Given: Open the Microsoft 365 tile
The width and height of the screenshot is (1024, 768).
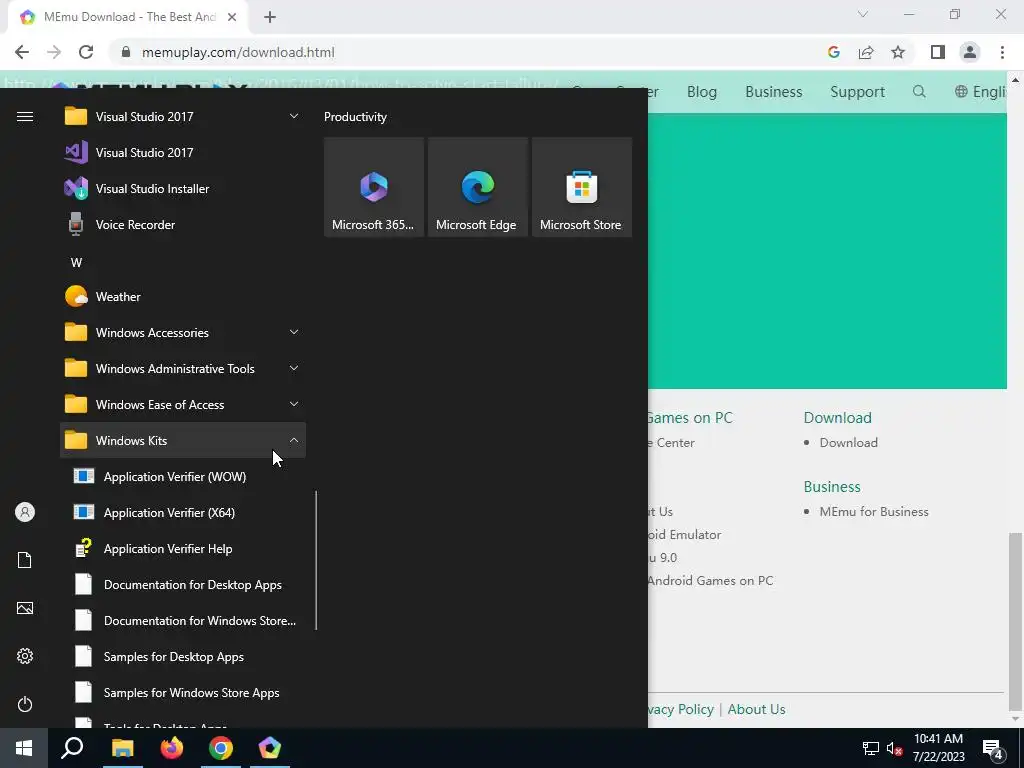Looking at the screenshot, I should 374,187.
